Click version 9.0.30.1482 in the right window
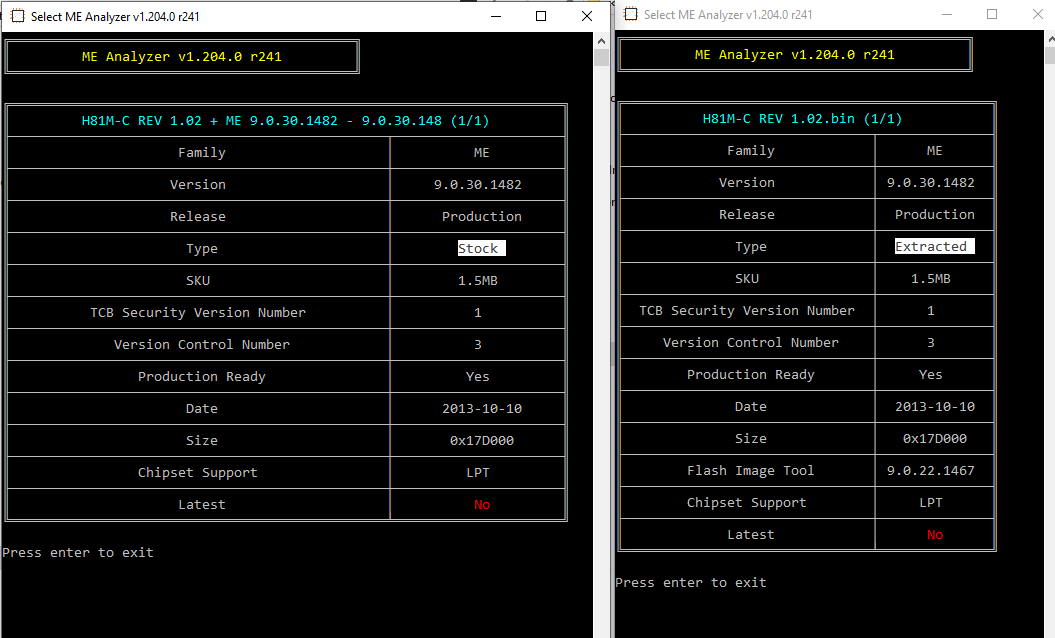Image resolution: width=1055 pixels, height=638 pixels. 931,182
